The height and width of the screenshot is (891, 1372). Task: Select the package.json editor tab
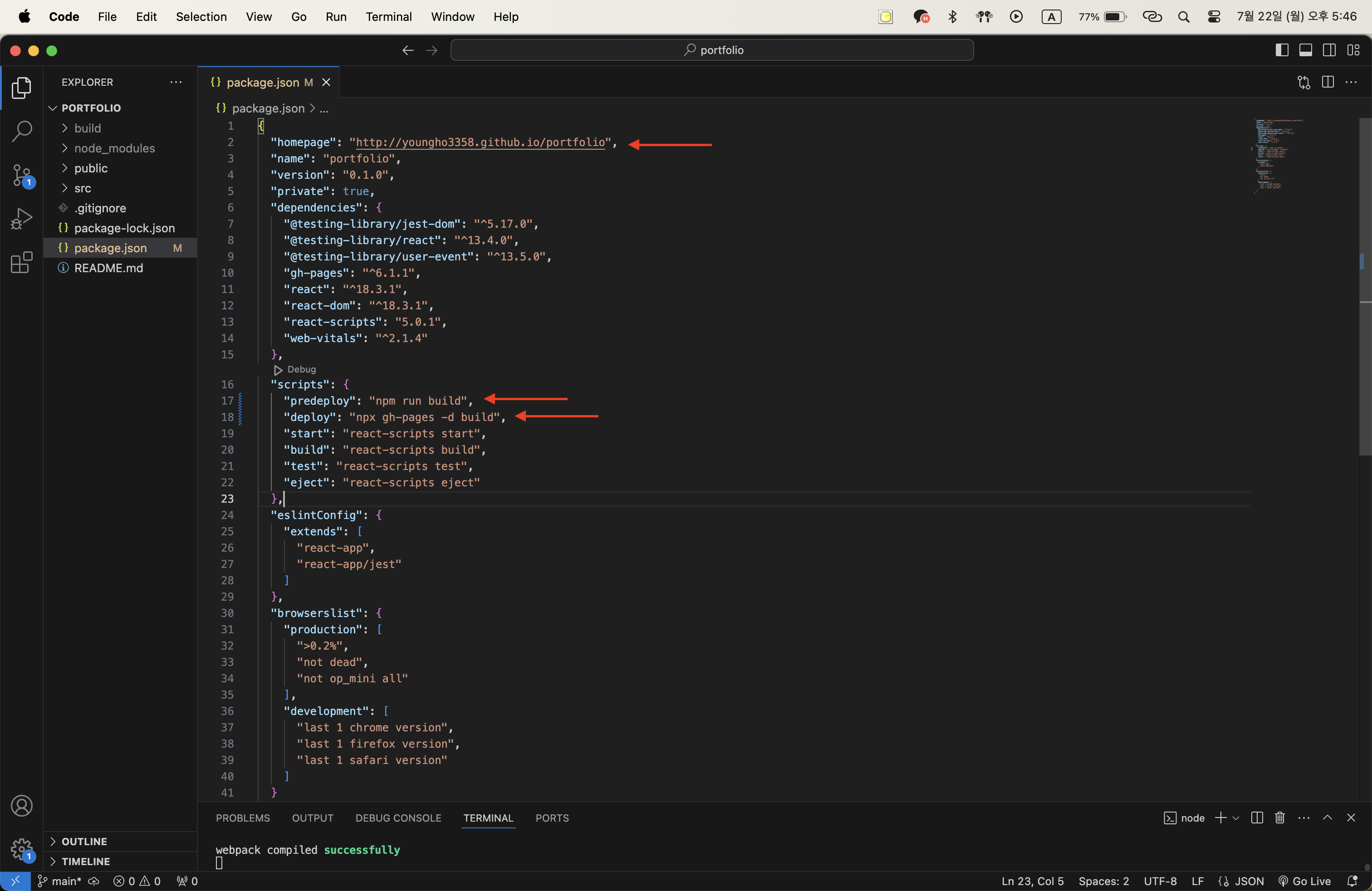pyautogui.click(x=269, y=83)
